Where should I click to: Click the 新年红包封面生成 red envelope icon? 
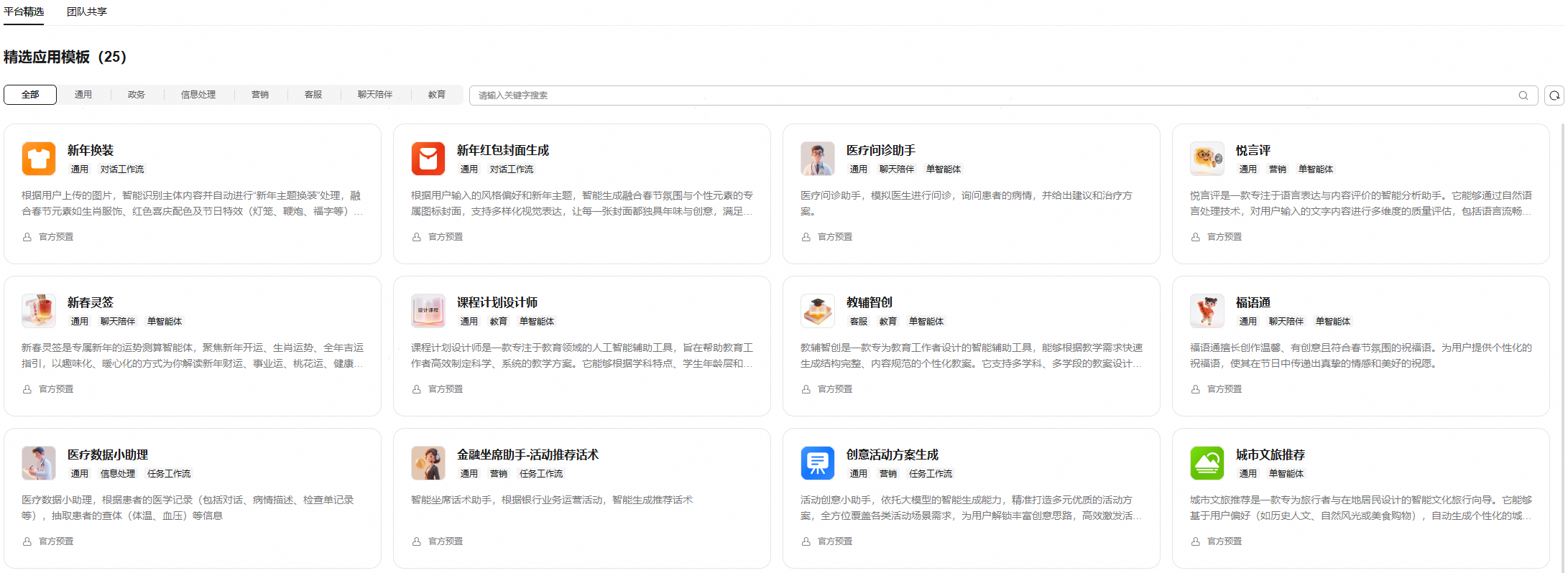click(428, 159)
